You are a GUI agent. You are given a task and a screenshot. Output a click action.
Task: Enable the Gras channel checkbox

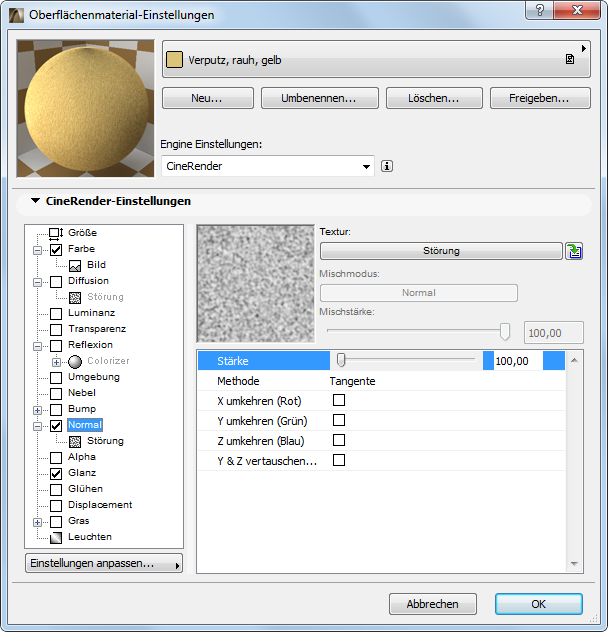click(56, 522)
